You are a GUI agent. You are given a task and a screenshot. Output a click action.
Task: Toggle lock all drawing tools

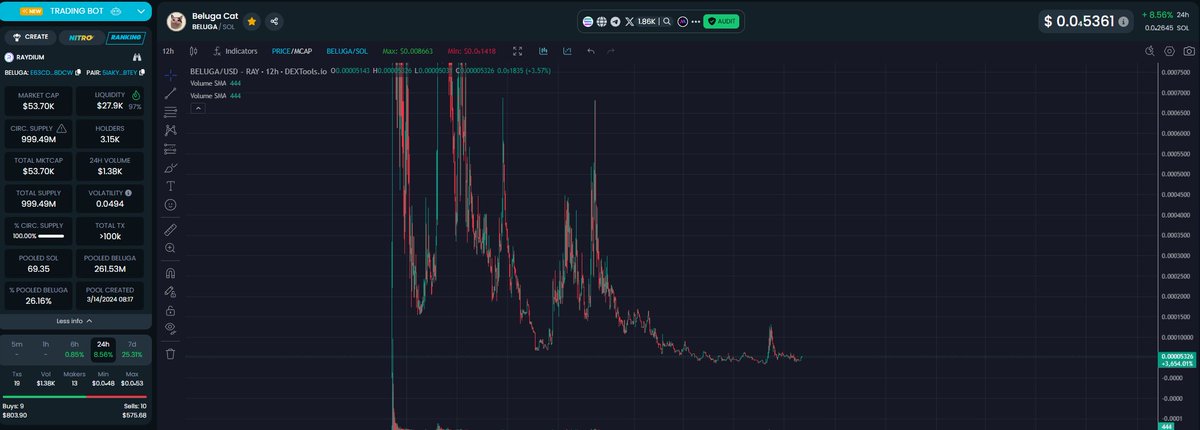170,310
